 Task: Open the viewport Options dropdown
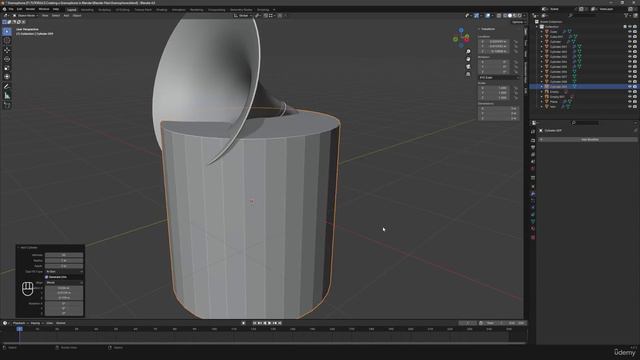point(518,22)
